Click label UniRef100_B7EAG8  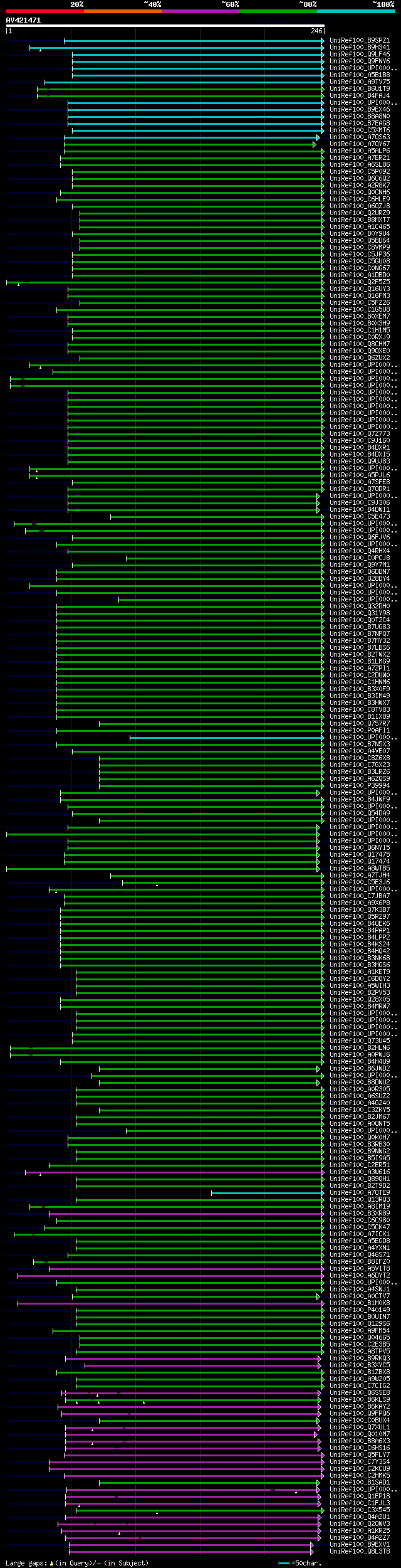point(360,124)
